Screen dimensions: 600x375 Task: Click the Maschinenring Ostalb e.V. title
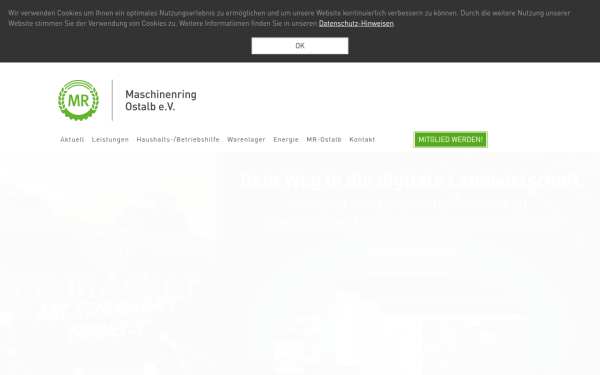pos(161,100)
